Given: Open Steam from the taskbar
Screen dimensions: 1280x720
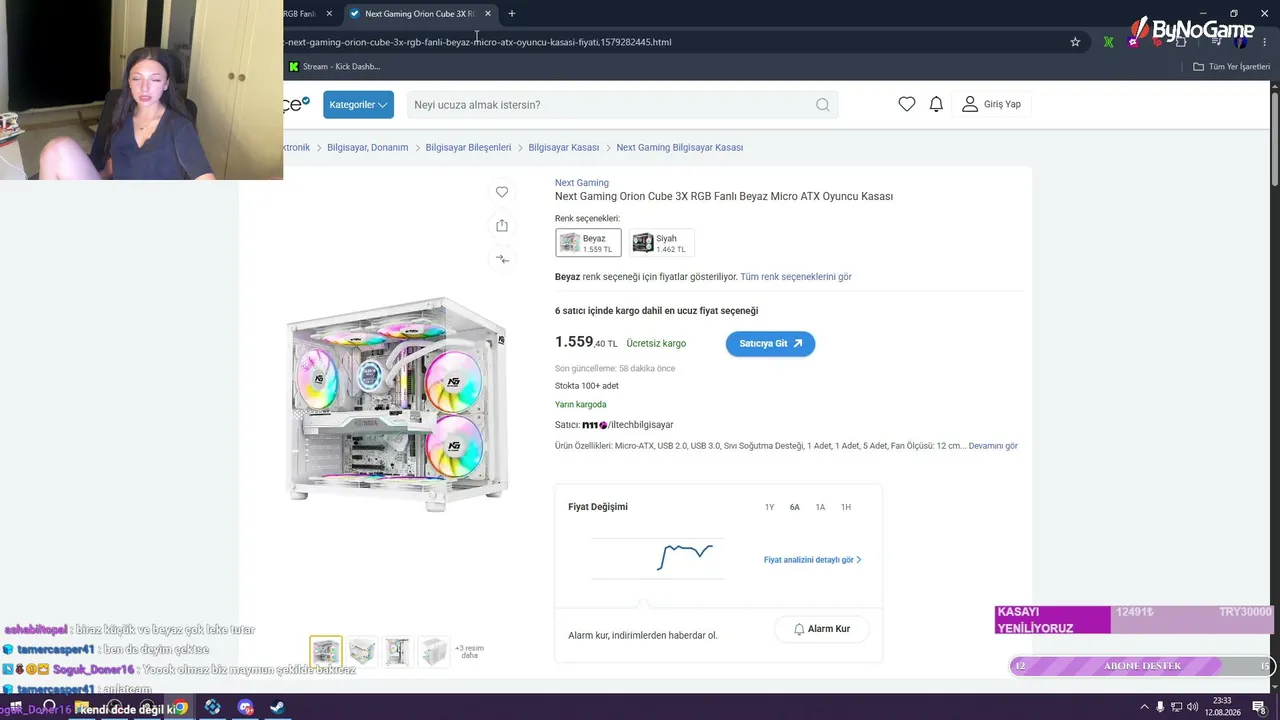Looking at the screenshot, I should [x=277, y=707].
